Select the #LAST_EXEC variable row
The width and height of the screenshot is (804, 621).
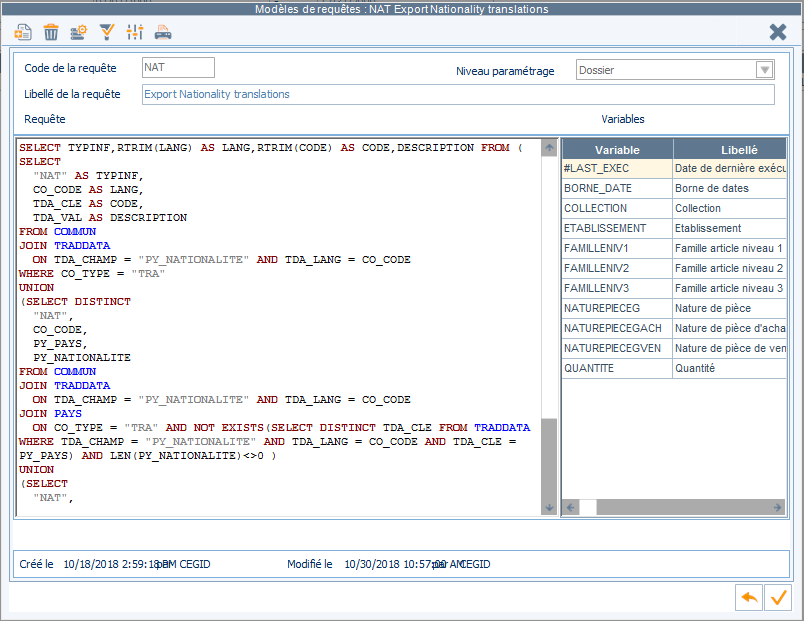coord(617,169)
